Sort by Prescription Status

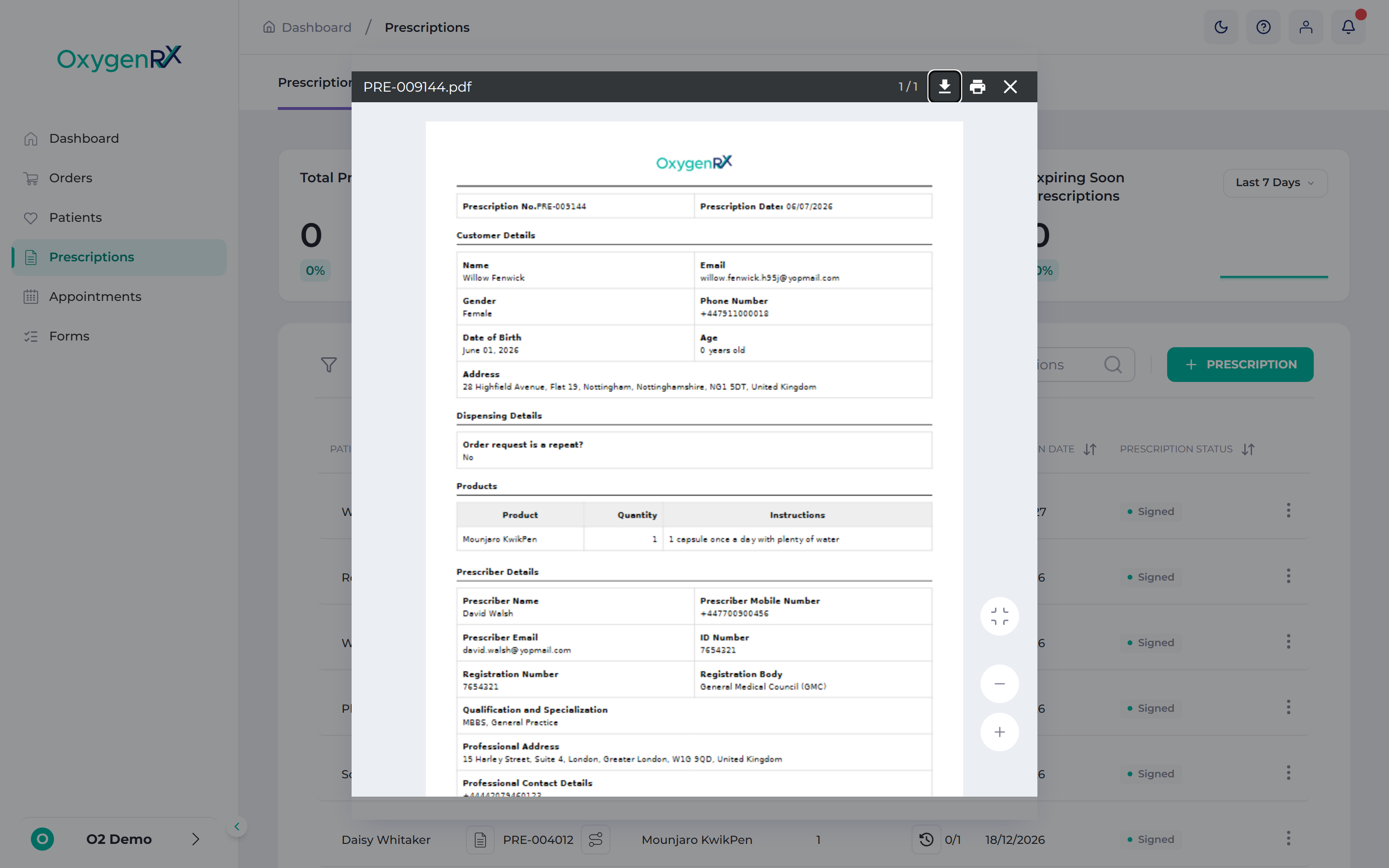1247,449
